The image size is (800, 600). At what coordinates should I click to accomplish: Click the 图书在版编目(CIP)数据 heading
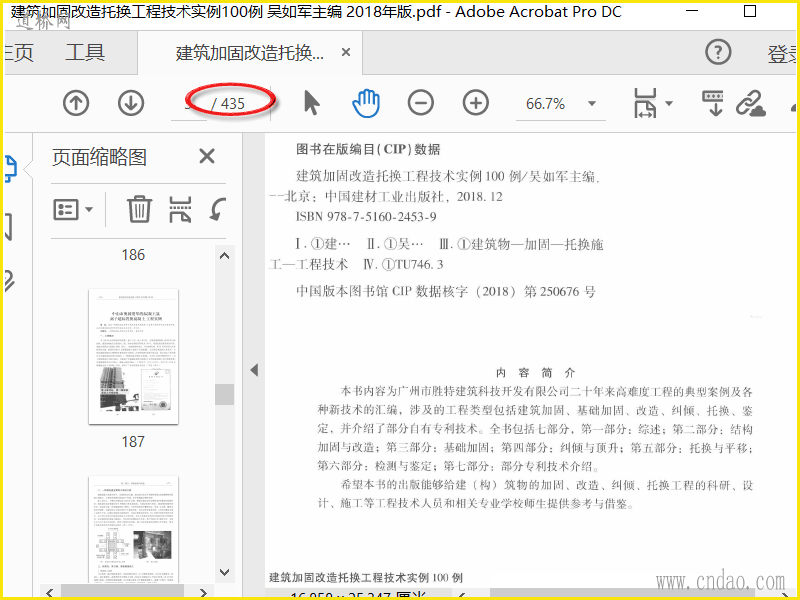[x=368, y=149]
